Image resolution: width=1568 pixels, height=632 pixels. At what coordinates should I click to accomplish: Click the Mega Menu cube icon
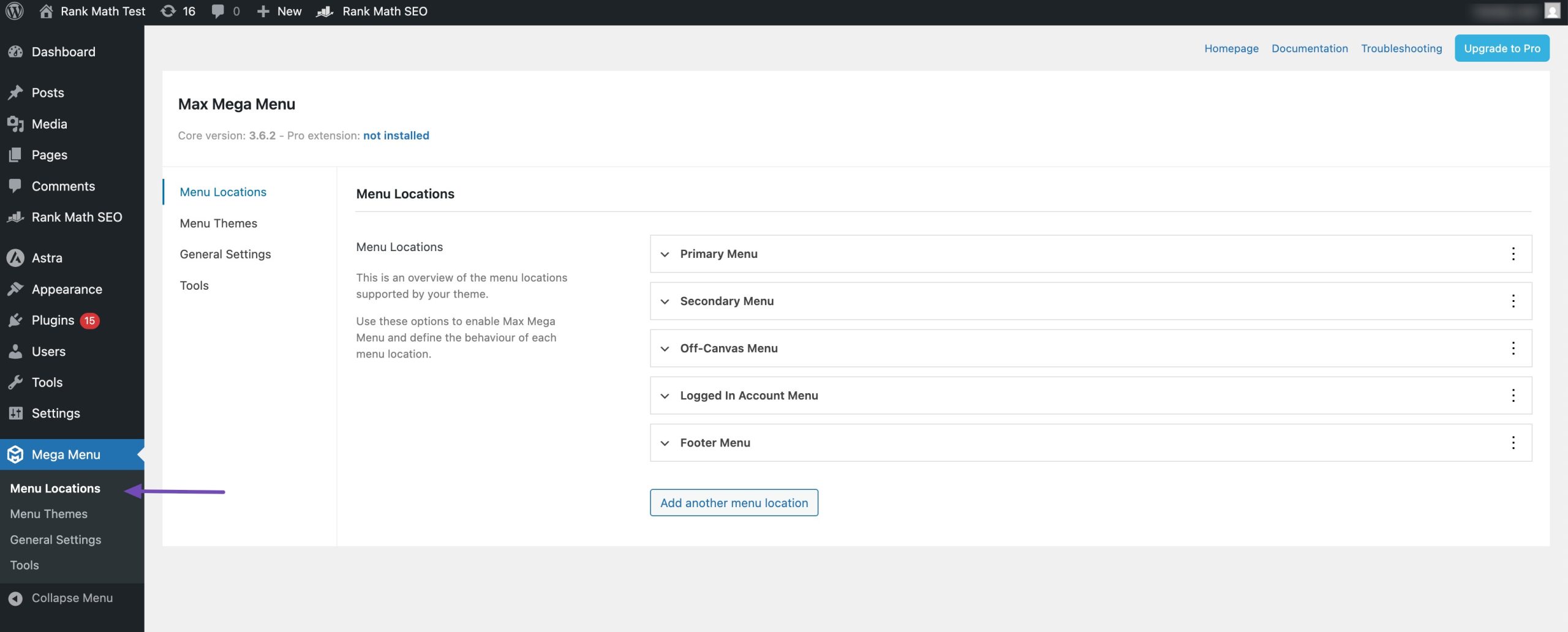pos(15,454)
